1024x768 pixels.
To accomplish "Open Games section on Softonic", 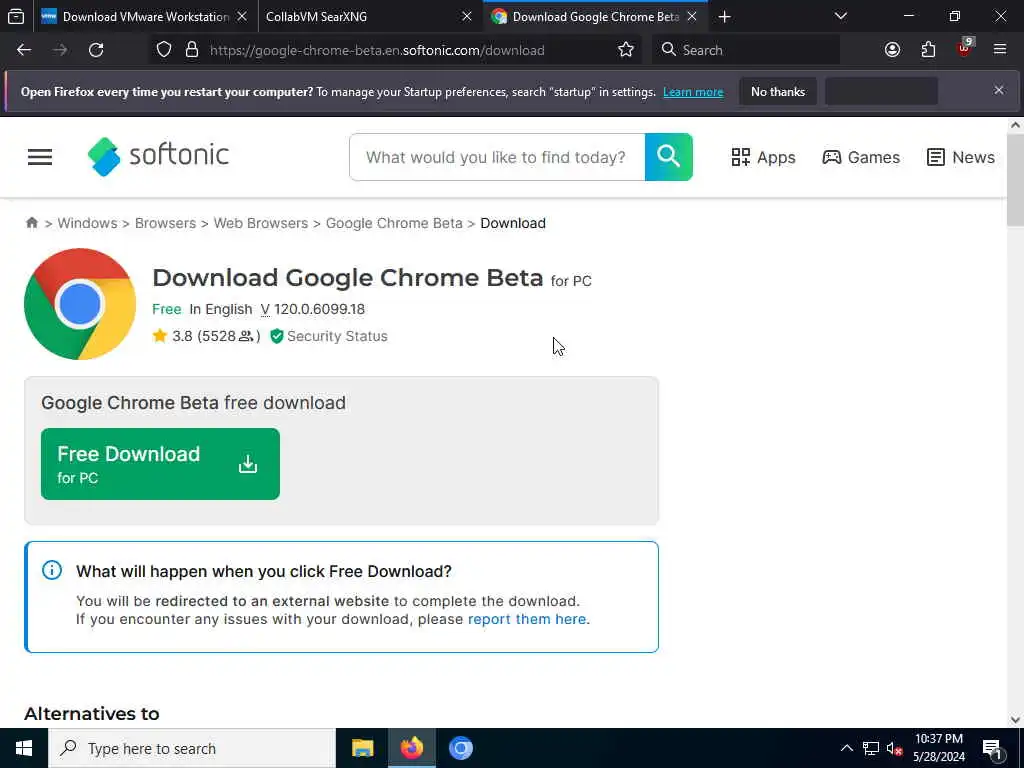I will [x=861, y=157].
